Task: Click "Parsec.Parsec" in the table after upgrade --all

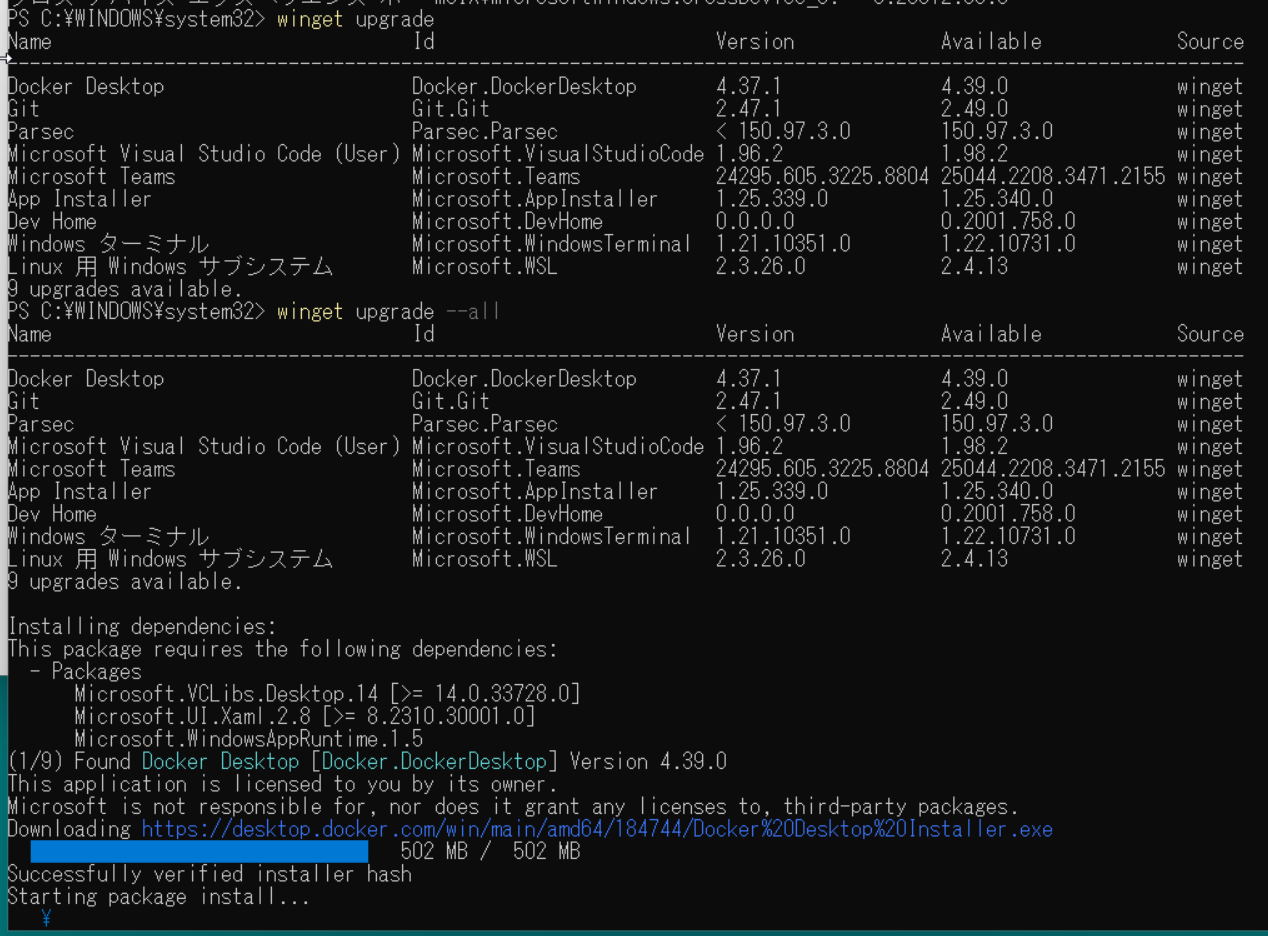Action: point(485,424)
